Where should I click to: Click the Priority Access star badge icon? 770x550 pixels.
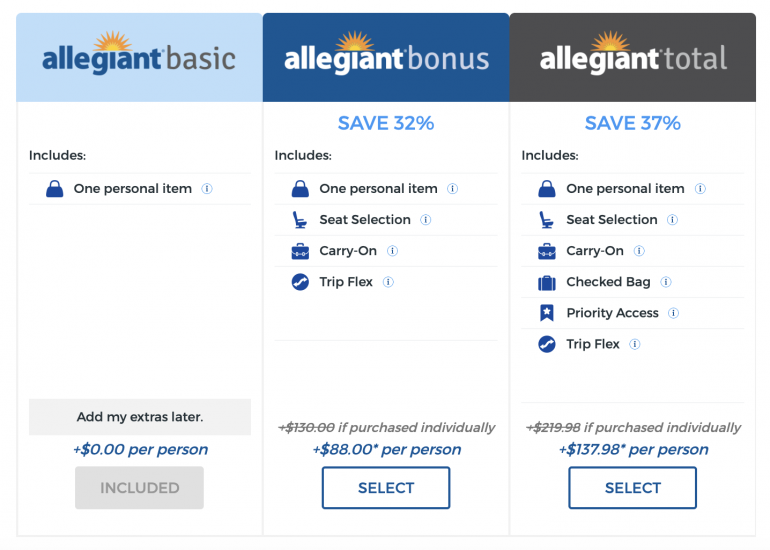point(546,313)
